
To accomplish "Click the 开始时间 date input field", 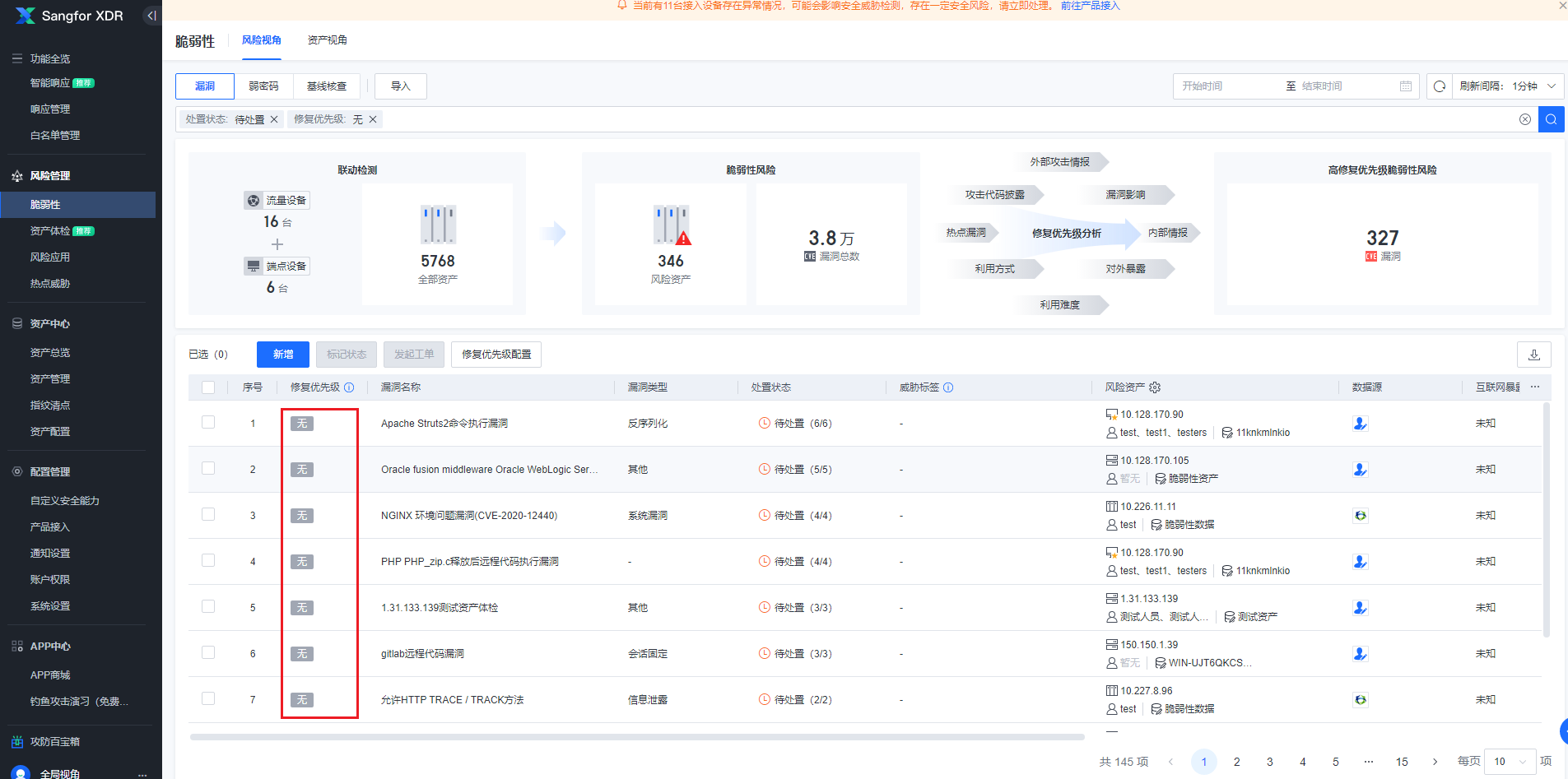I will [x=1226, y=86].
